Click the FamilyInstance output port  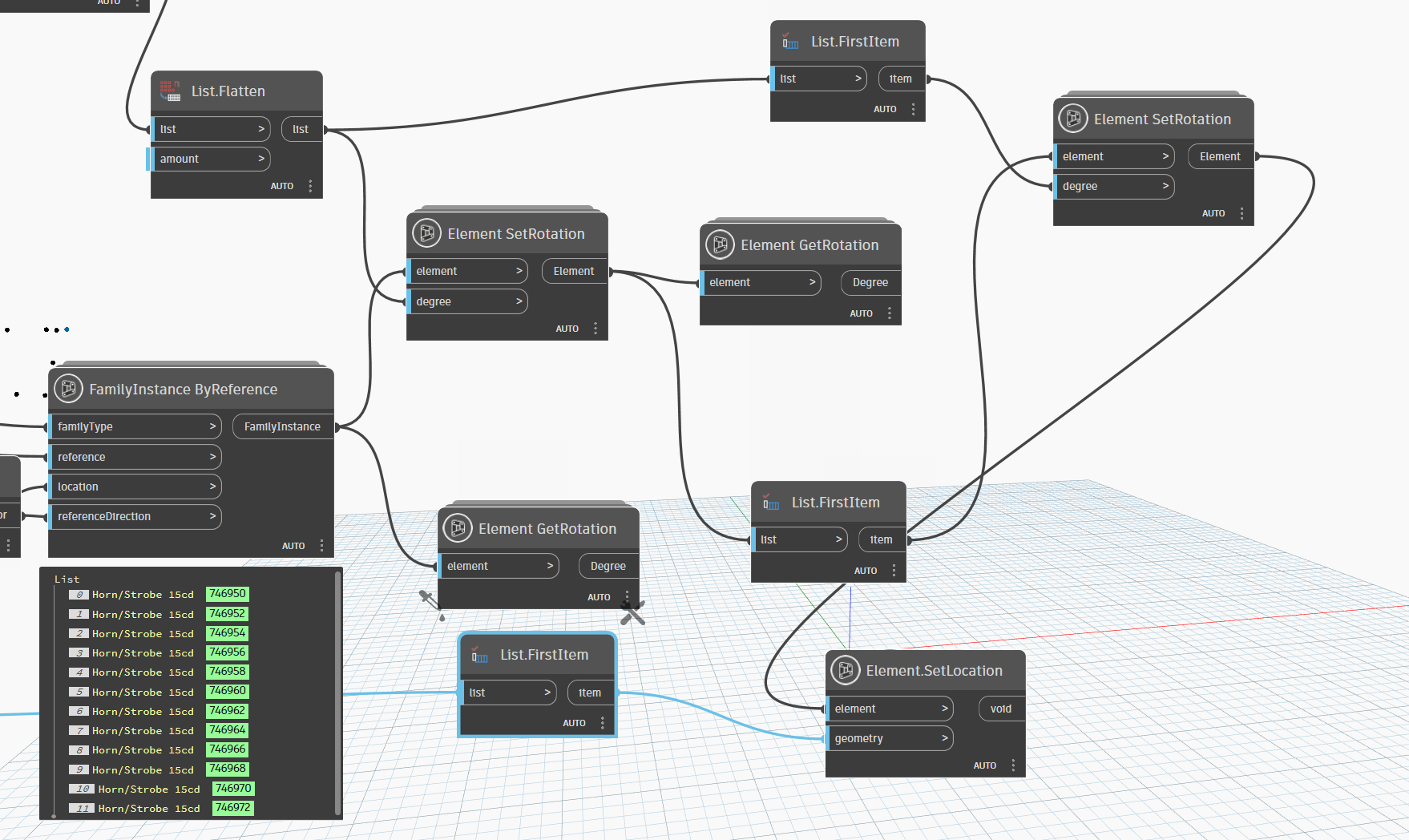[283, 426]
